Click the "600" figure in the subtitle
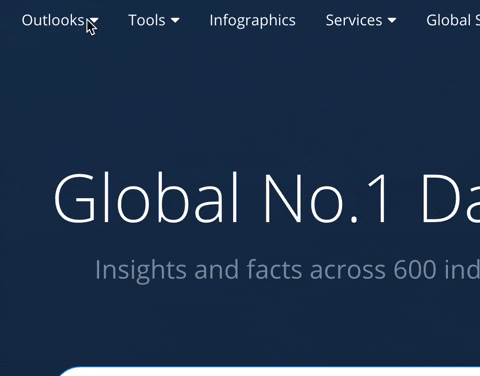480x376 pixels. (415, 270)
